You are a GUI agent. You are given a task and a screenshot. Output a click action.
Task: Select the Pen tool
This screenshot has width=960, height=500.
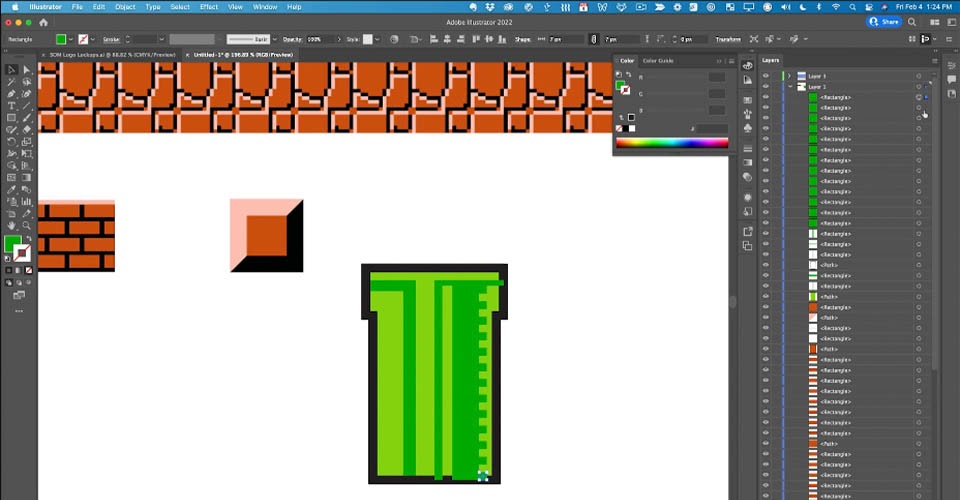pyautogui.click(x=12, y=94)
